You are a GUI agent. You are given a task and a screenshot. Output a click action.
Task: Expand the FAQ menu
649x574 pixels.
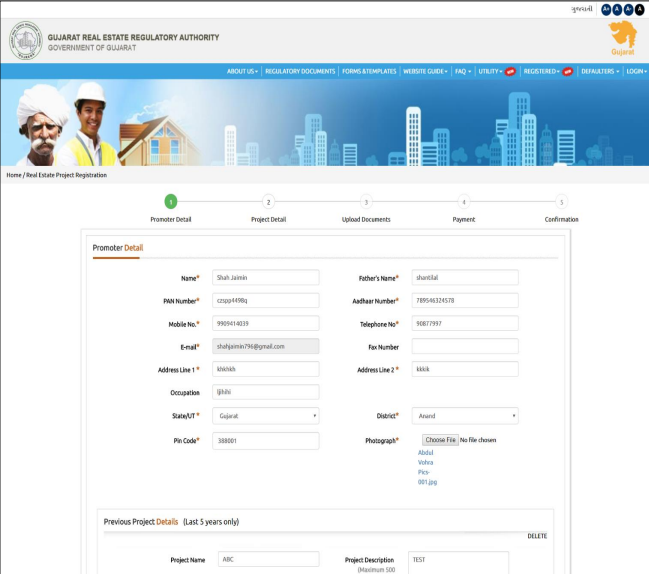pyautogui.click(x=463, y=71)
